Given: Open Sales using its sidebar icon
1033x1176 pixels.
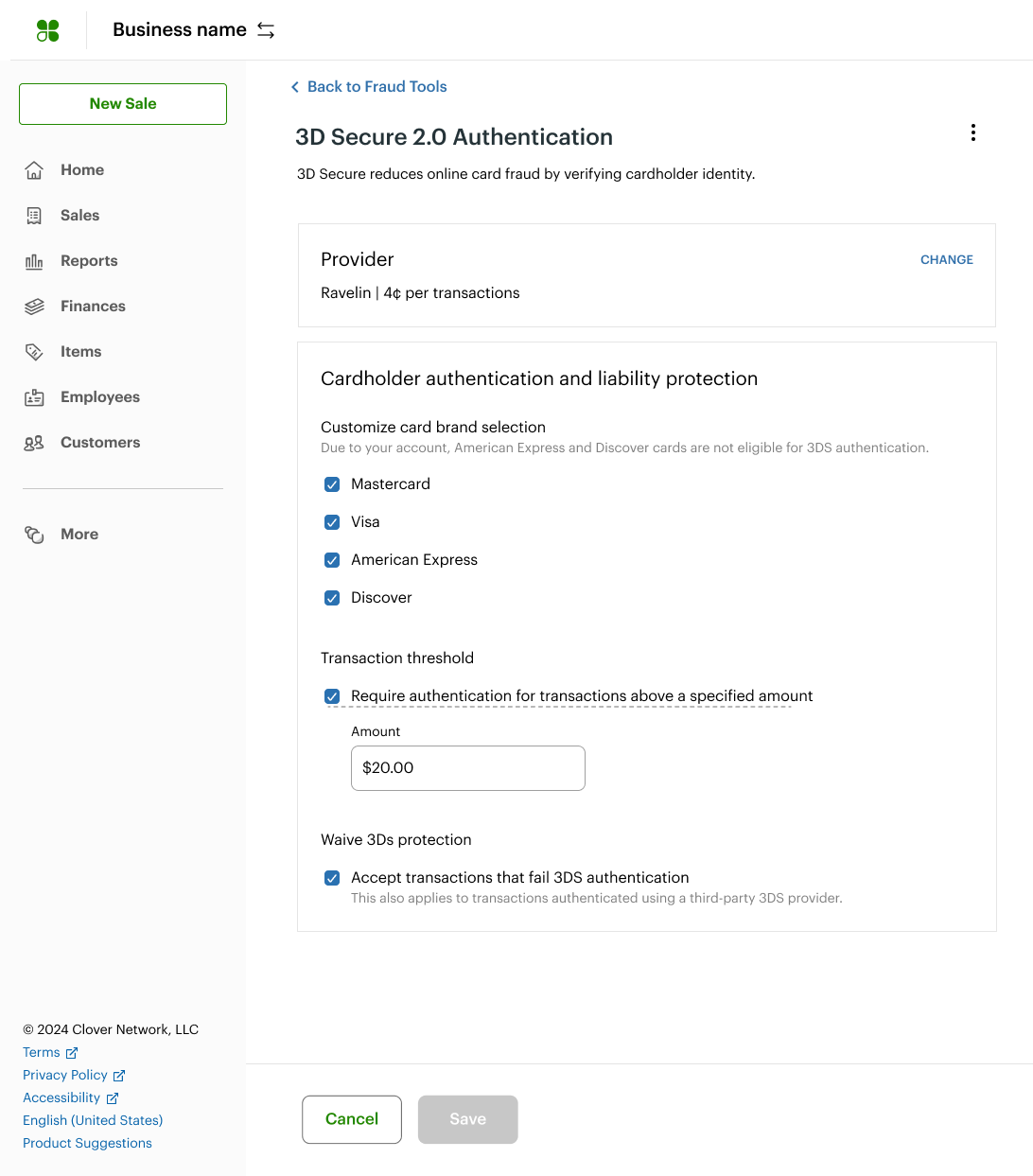Looking at the screenshot, I should coord(34,215).
